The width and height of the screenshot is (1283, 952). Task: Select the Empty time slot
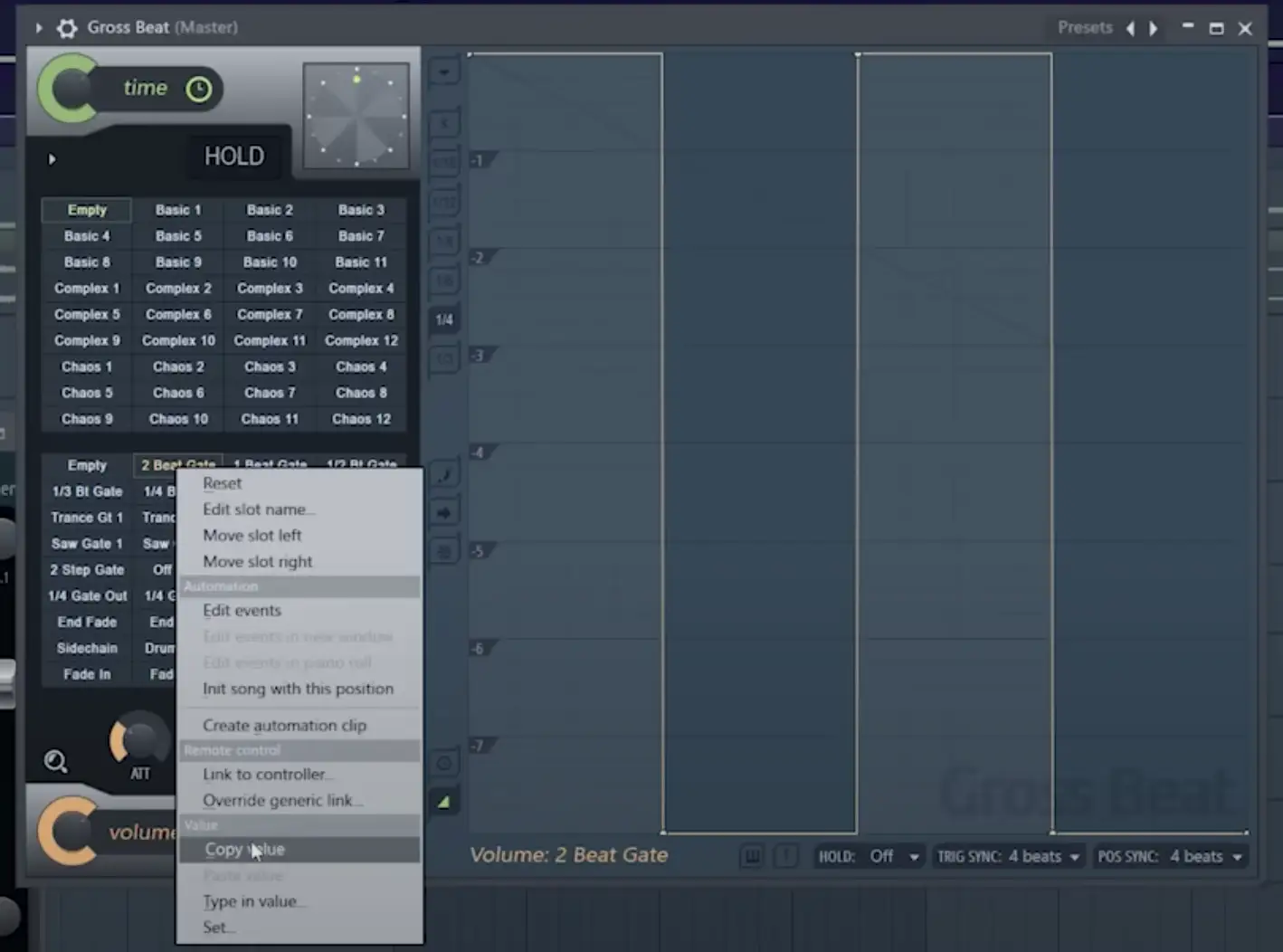[x=87, y=210]
